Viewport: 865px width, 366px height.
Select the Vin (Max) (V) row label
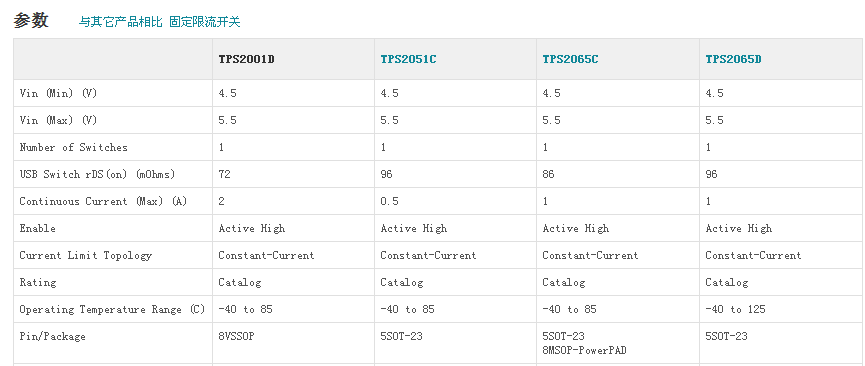(x=58, y=120)
